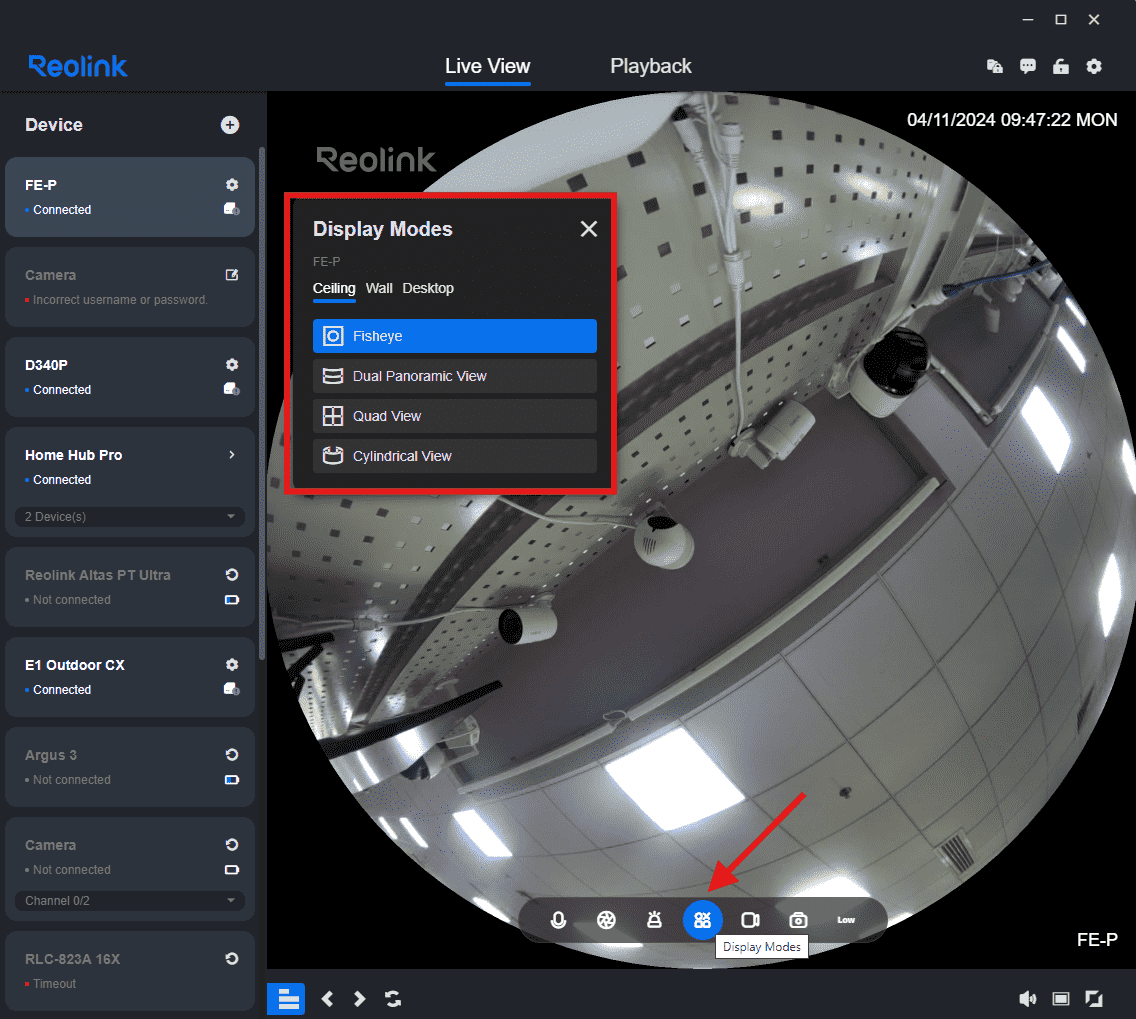This screenshot has height=1019, width=1136.
Task: Select the Wall mount tab
Action: 379,288
